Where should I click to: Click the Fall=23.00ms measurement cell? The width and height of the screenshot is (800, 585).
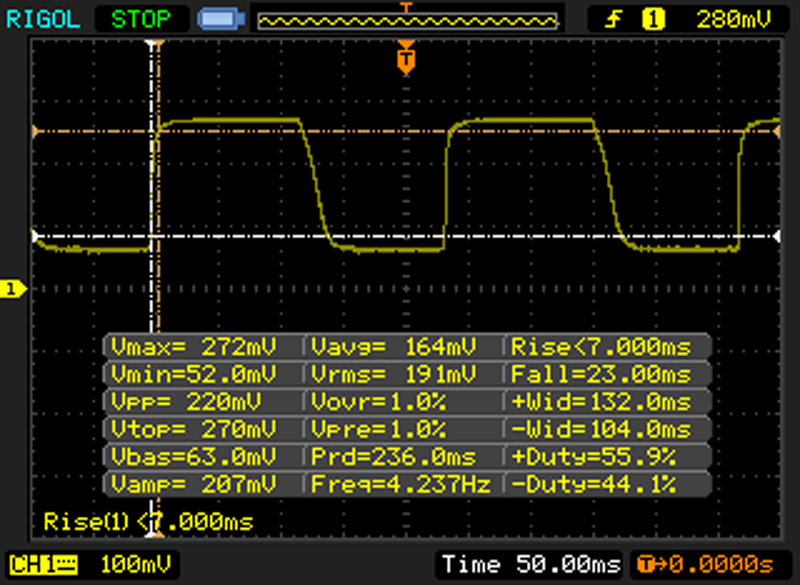(609, 375)
